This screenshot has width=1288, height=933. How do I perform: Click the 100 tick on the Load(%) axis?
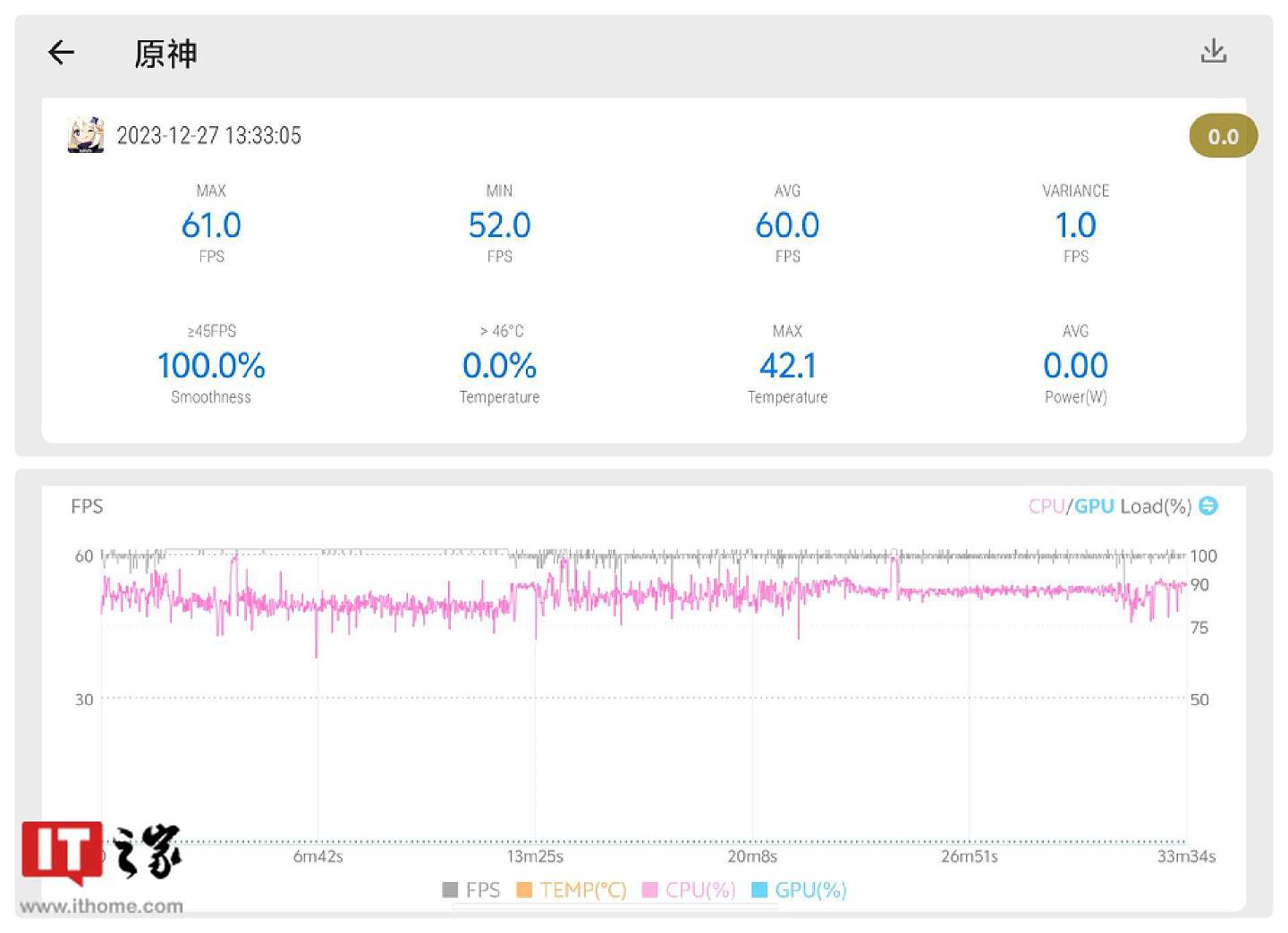point(1203,556)
